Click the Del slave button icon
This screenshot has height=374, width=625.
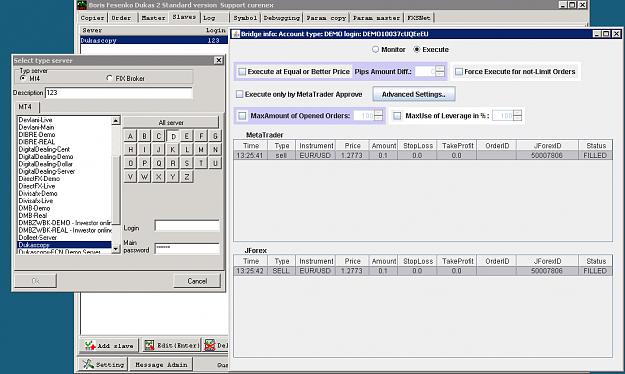click(x=210, y=345)
